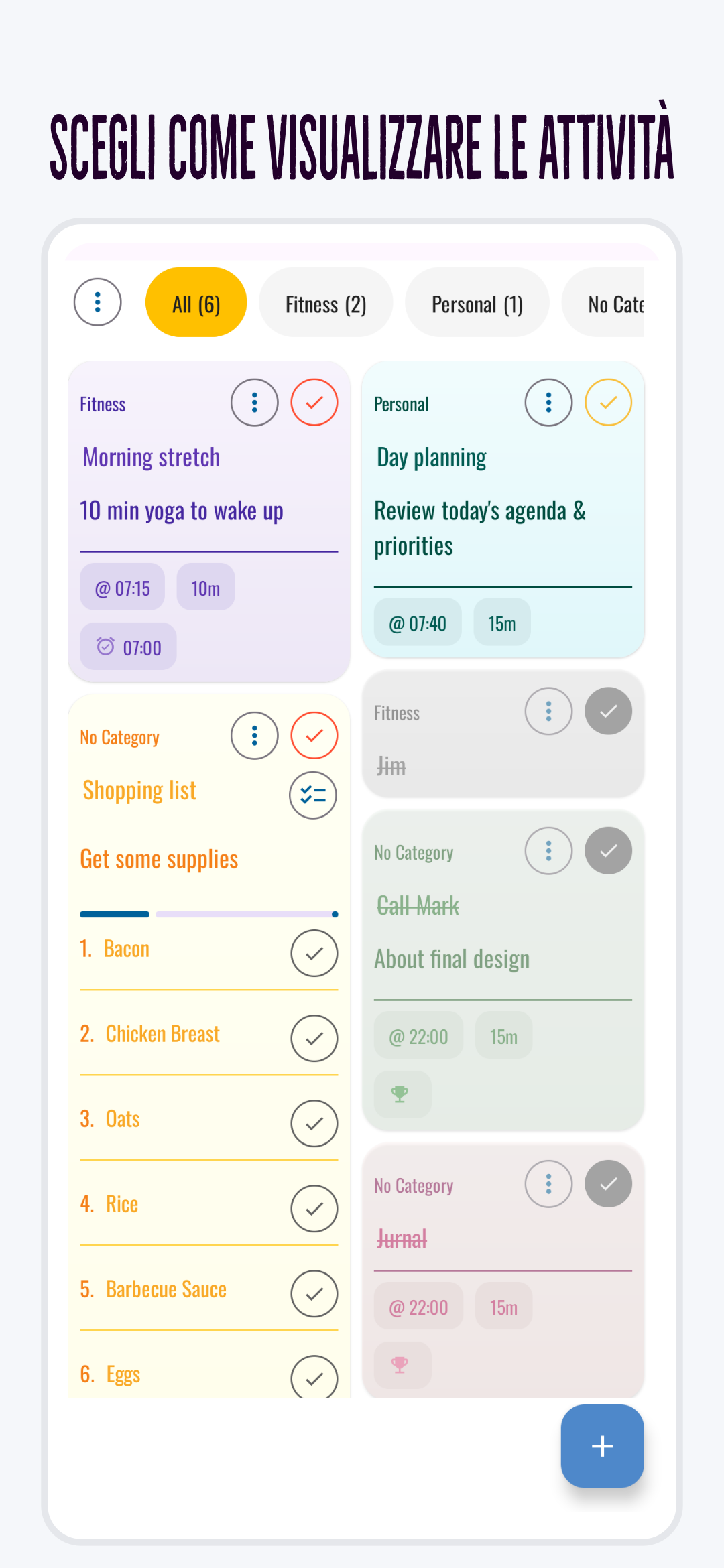Tap the trophy icon on Call Mark
This screenshot has width=724, height=1568.
[401, 1094]
